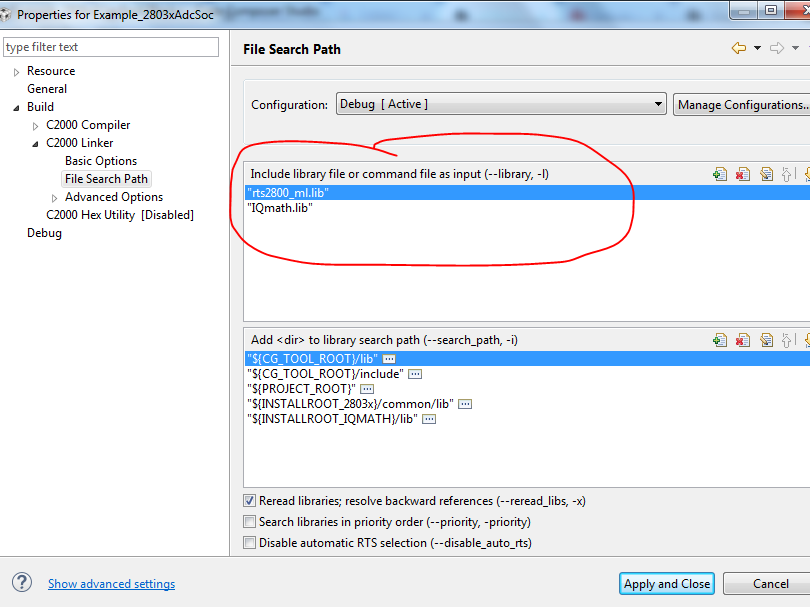
Task: Go back to previous properties page
Action: pos(739,49)
